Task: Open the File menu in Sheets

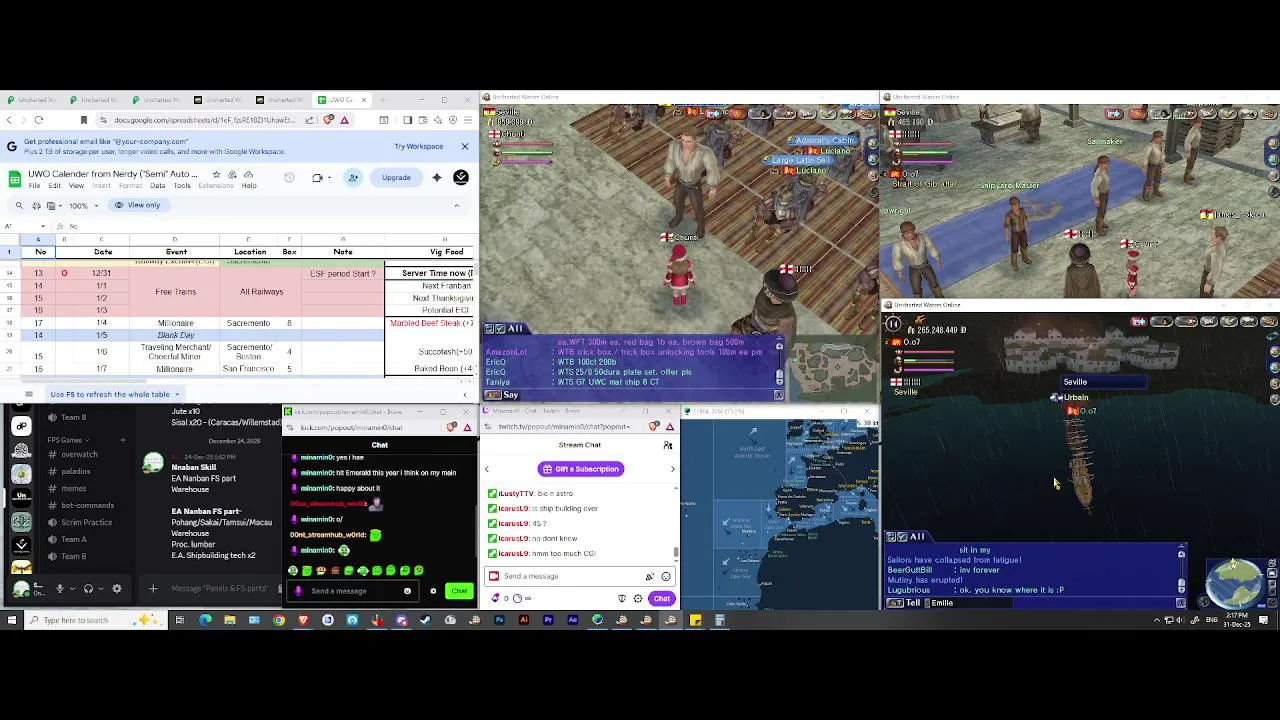Action: (34, 185)
